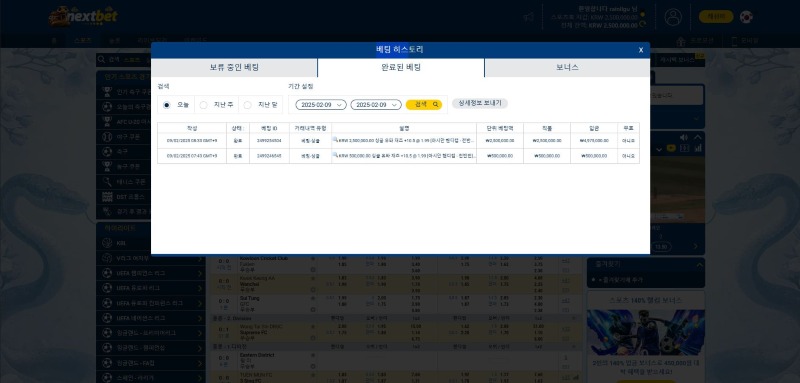Click the soccer ball icon beside UEFA 네이션스 리그
800x383 pixels.
tap(107, 318)
